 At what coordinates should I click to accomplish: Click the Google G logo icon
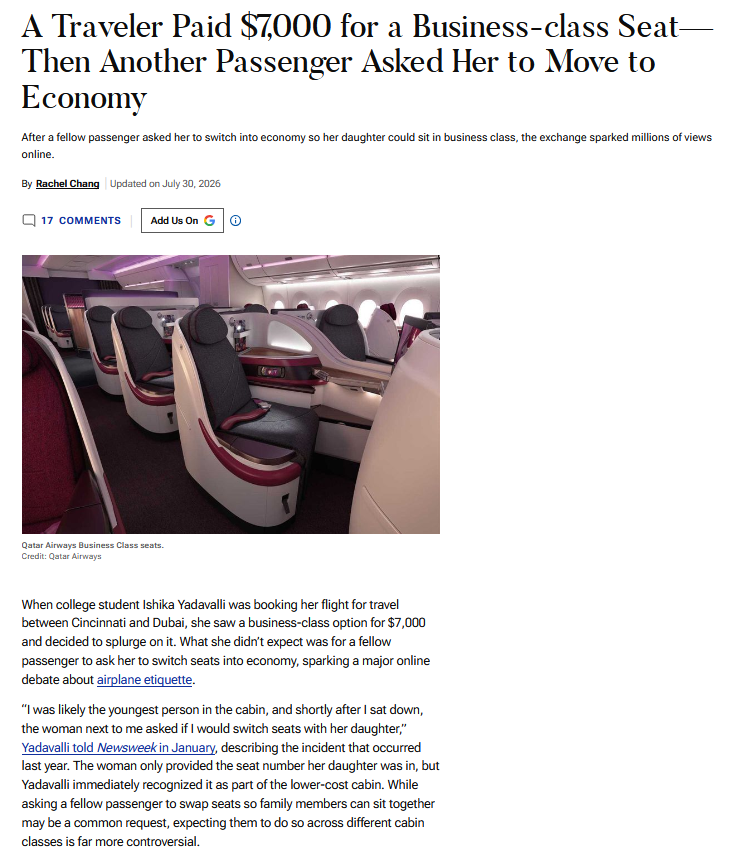click(210, 221)
